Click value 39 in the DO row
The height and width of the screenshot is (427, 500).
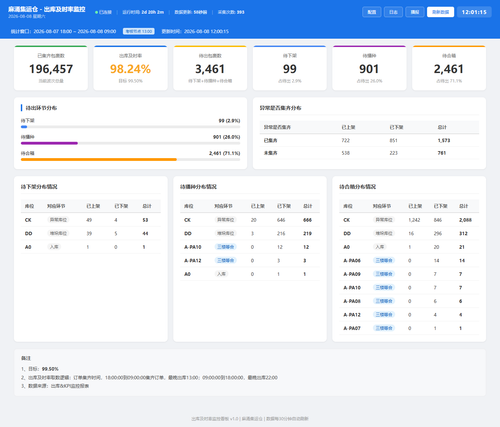(89, 233)
